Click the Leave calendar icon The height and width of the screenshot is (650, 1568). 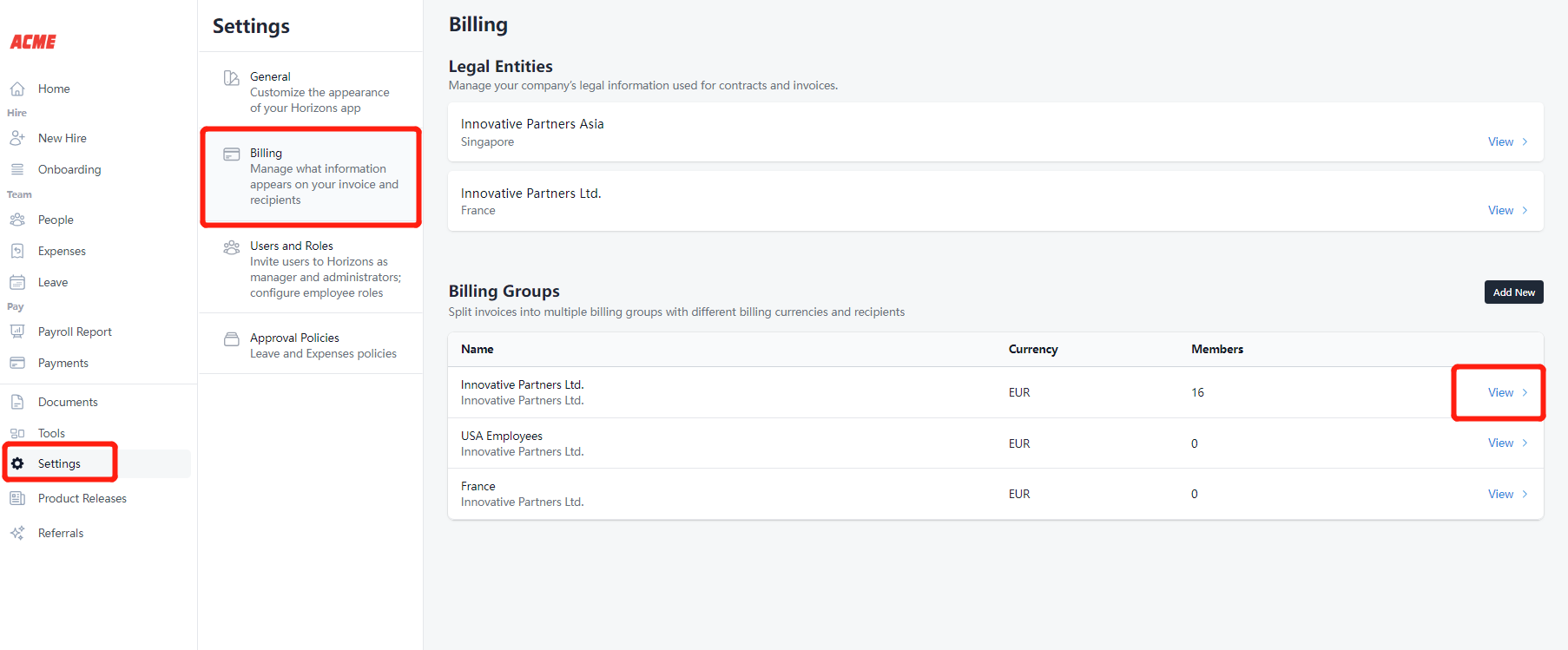(x=17, y=282)
